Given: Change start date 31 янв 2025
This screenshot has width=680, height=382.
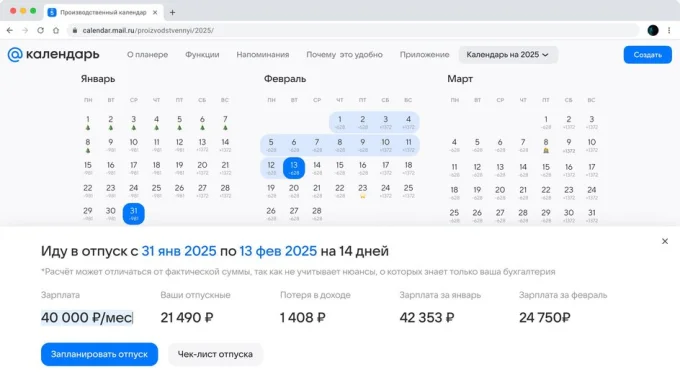Looking at the screenshot, I should click(x=179, y=251).
